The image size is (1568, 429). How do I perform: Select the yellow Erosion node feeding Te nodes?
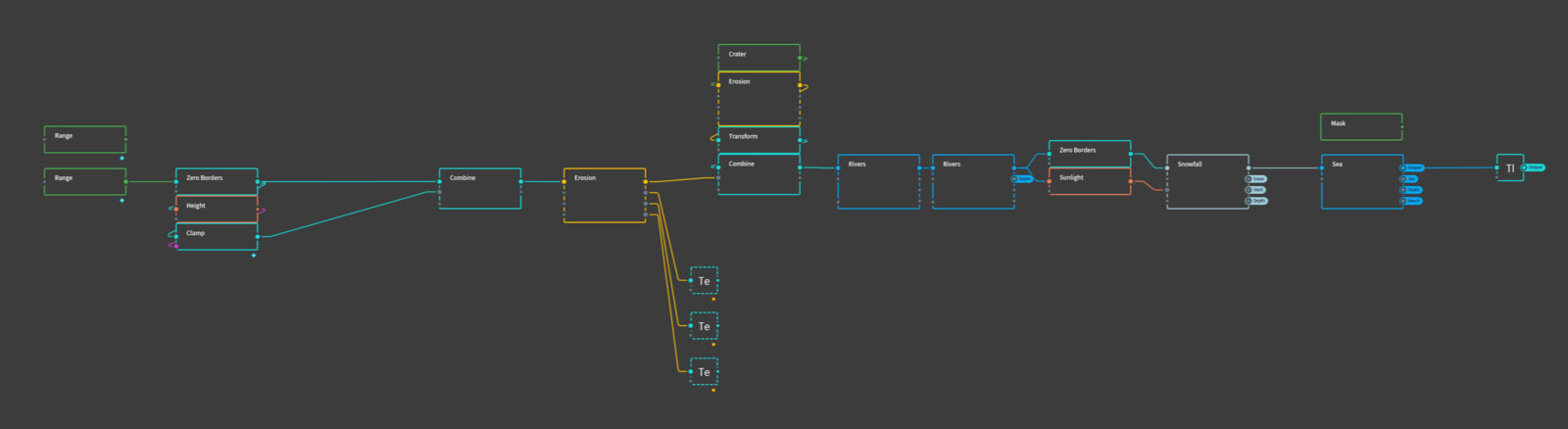click(605, 195)
